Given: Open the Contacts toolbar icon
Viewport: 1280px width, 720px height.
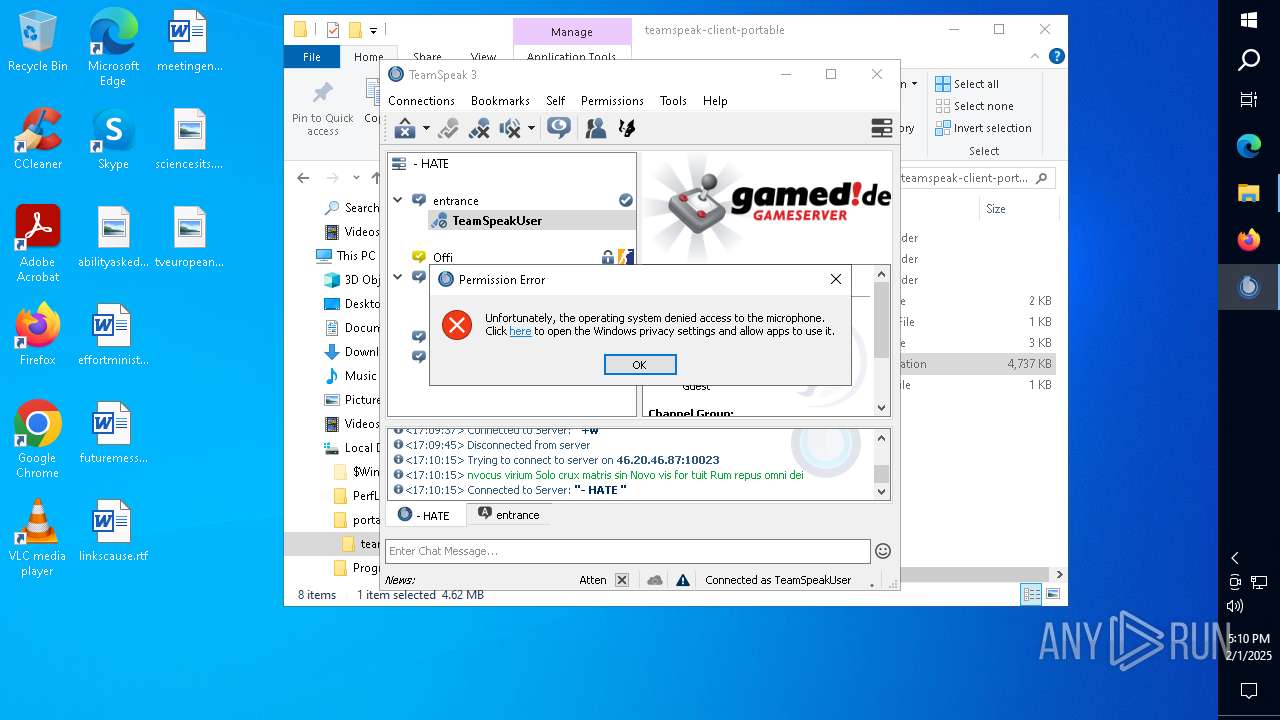Looking at the screenshot, I should click(596, 128).
